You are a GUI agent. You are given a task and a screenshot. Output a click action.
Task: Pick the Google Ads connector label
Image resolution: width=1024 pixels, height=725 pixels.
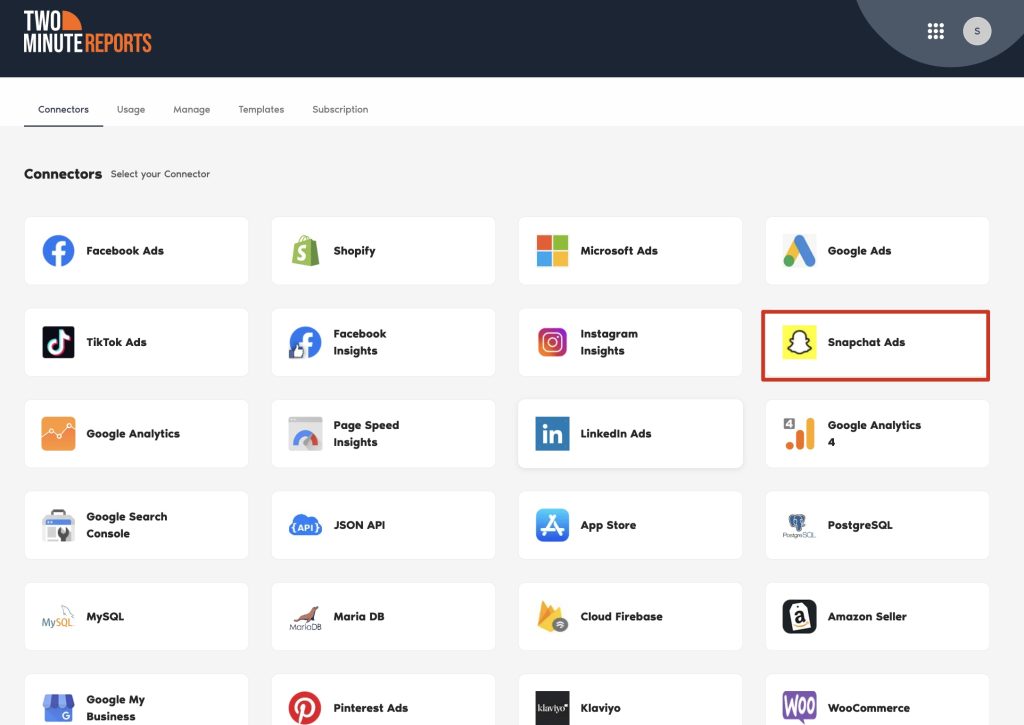point(859,251)
